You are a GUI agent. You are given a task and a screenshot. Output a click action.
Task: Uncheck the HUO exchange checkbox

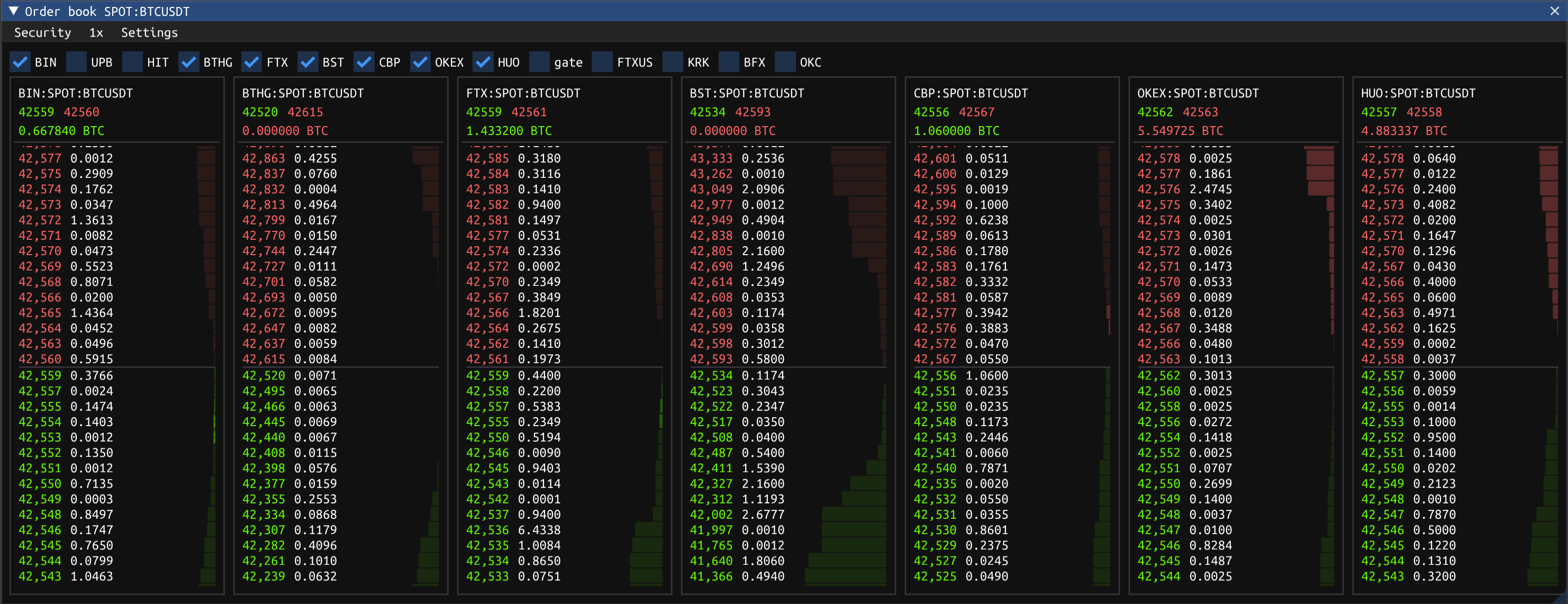[483, 62]
